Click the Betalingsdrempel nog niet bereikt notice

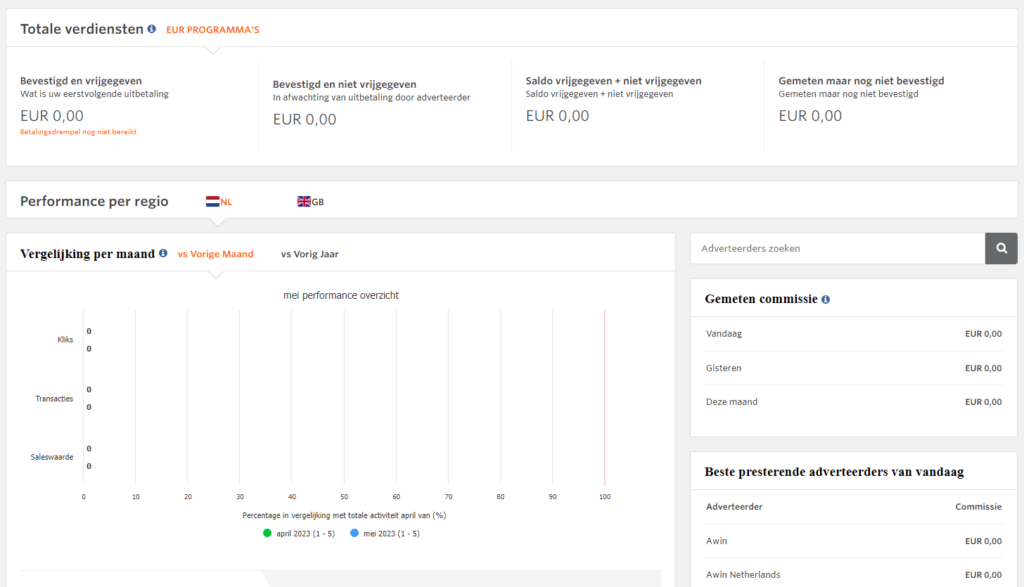click(78, 132)
